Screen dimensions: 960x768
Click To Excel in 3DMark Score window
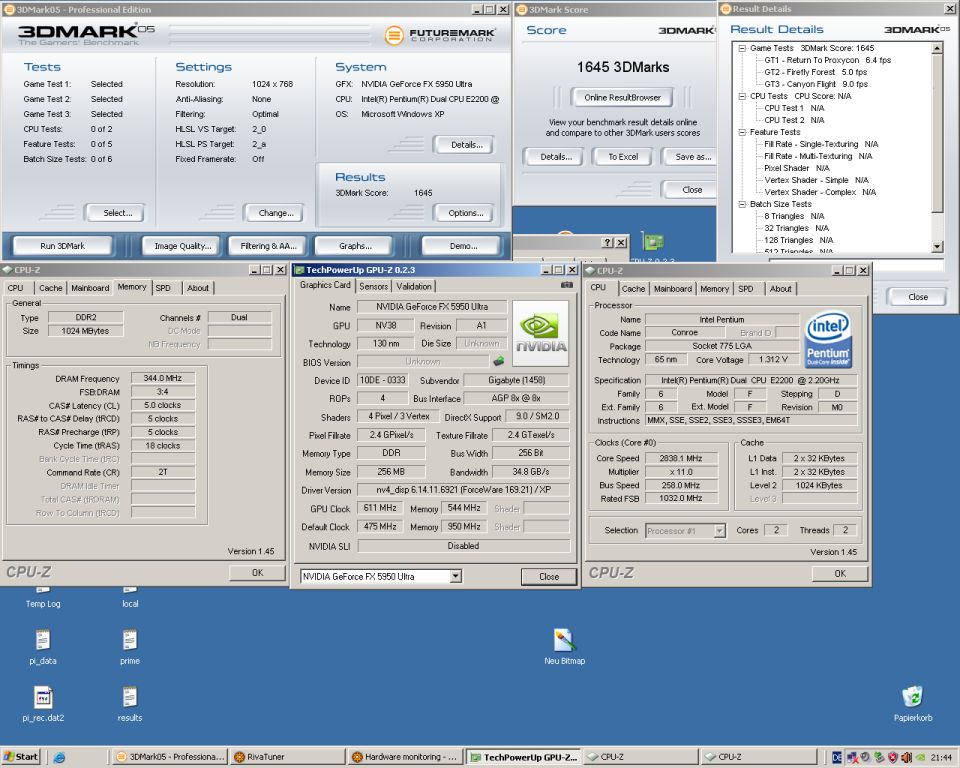coord(623,157)
